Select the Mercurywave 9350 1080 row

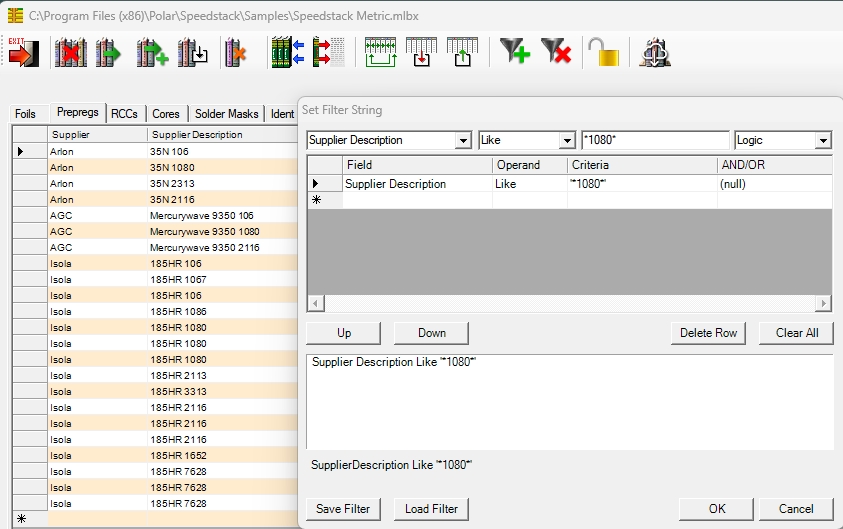155,232
